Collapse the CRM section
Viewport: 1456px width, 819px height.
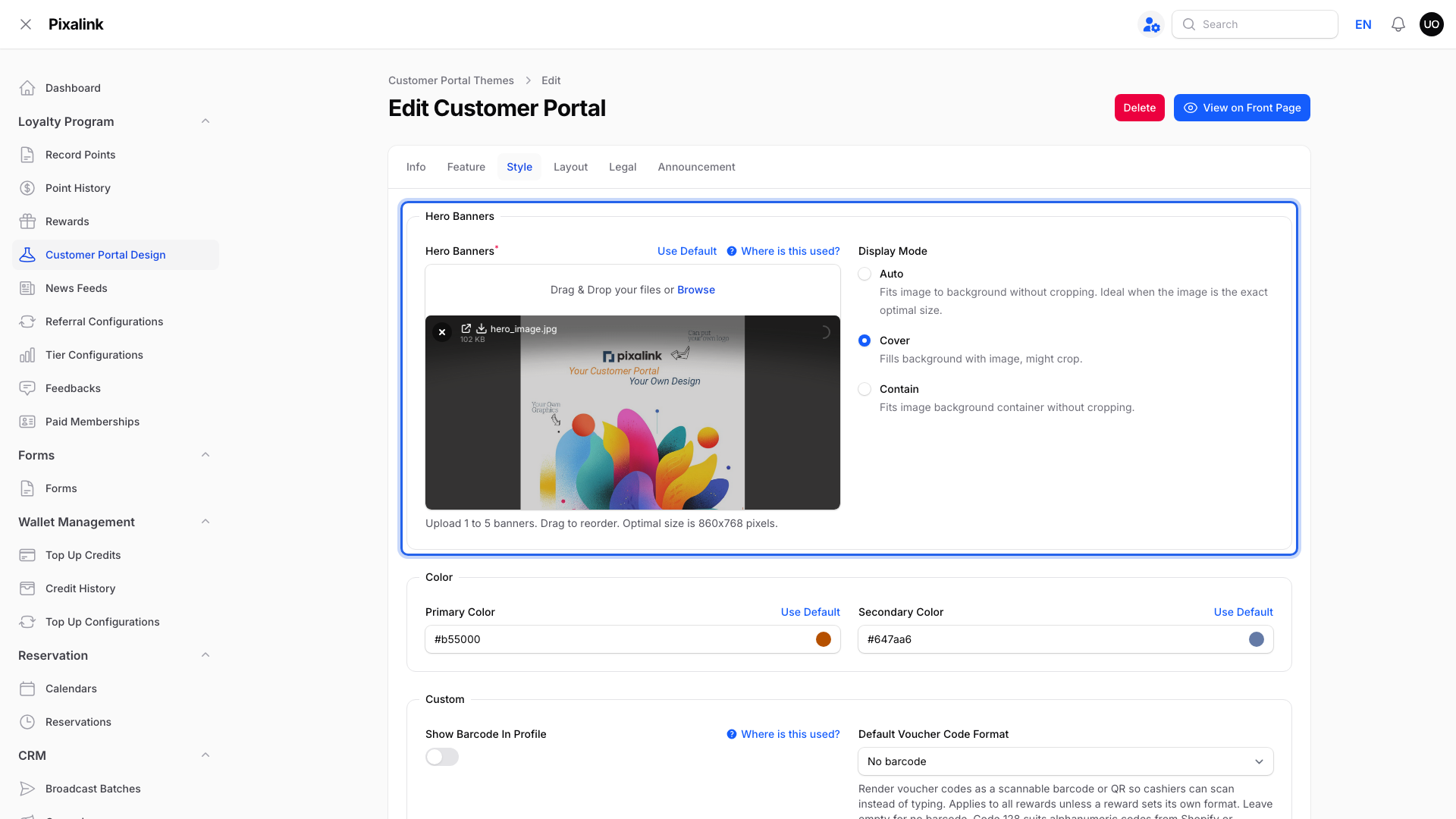click(x=206, y=755)
